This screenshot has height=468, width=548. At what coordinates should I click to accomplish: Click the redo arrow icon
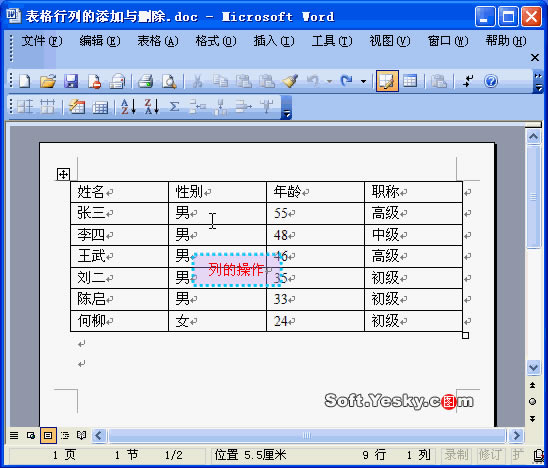(x=346, y=81)
